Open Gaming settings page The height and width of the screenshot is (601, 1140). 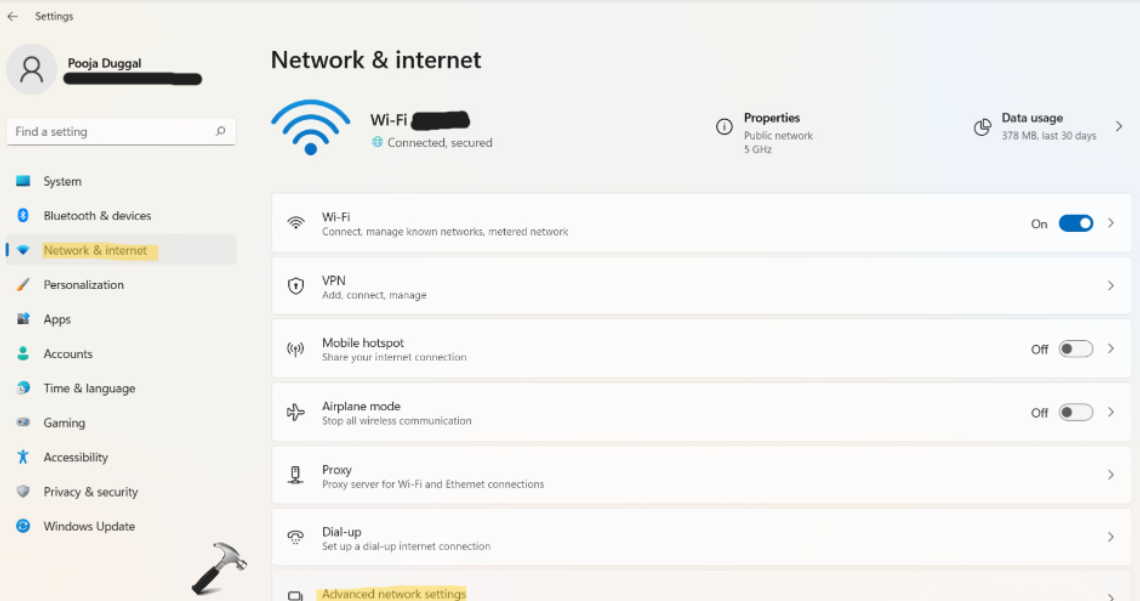point(64,423)
